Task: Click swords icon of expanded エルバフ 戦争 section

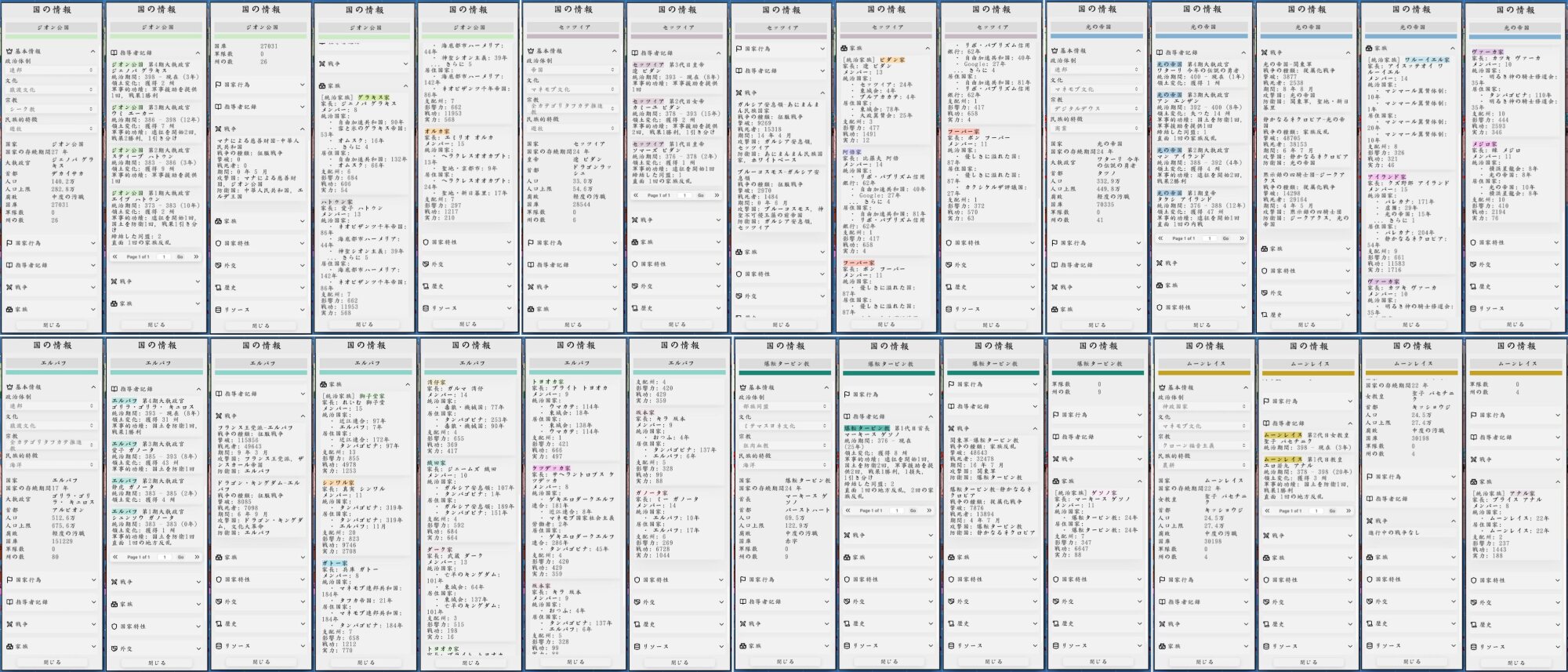Action: [219, 416]
